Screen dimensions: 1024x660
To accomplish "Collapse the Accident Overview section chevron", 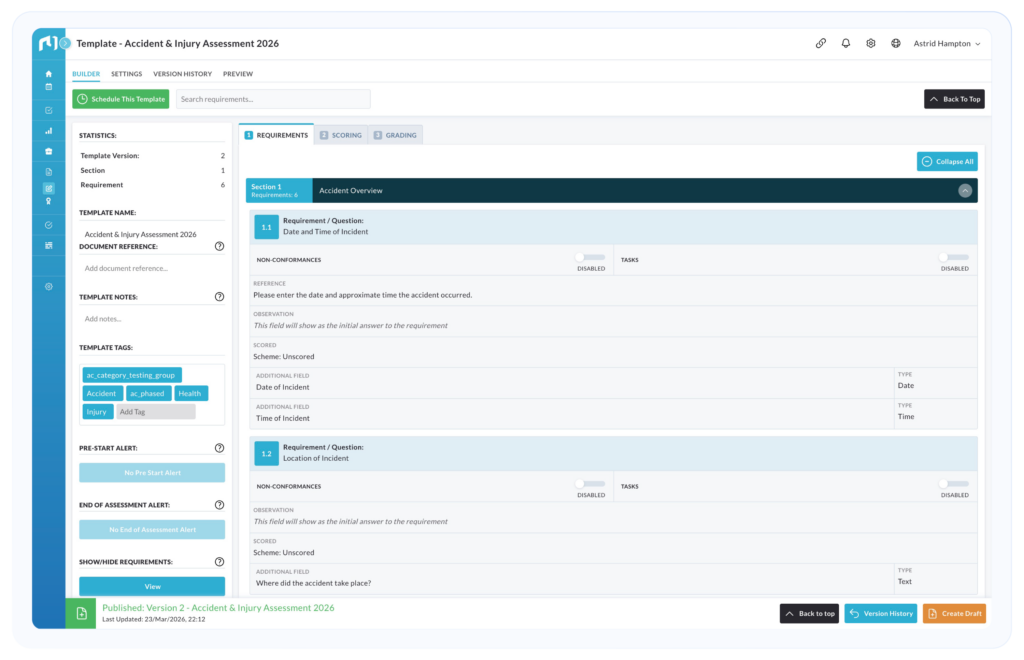I will tap(965, 191).
